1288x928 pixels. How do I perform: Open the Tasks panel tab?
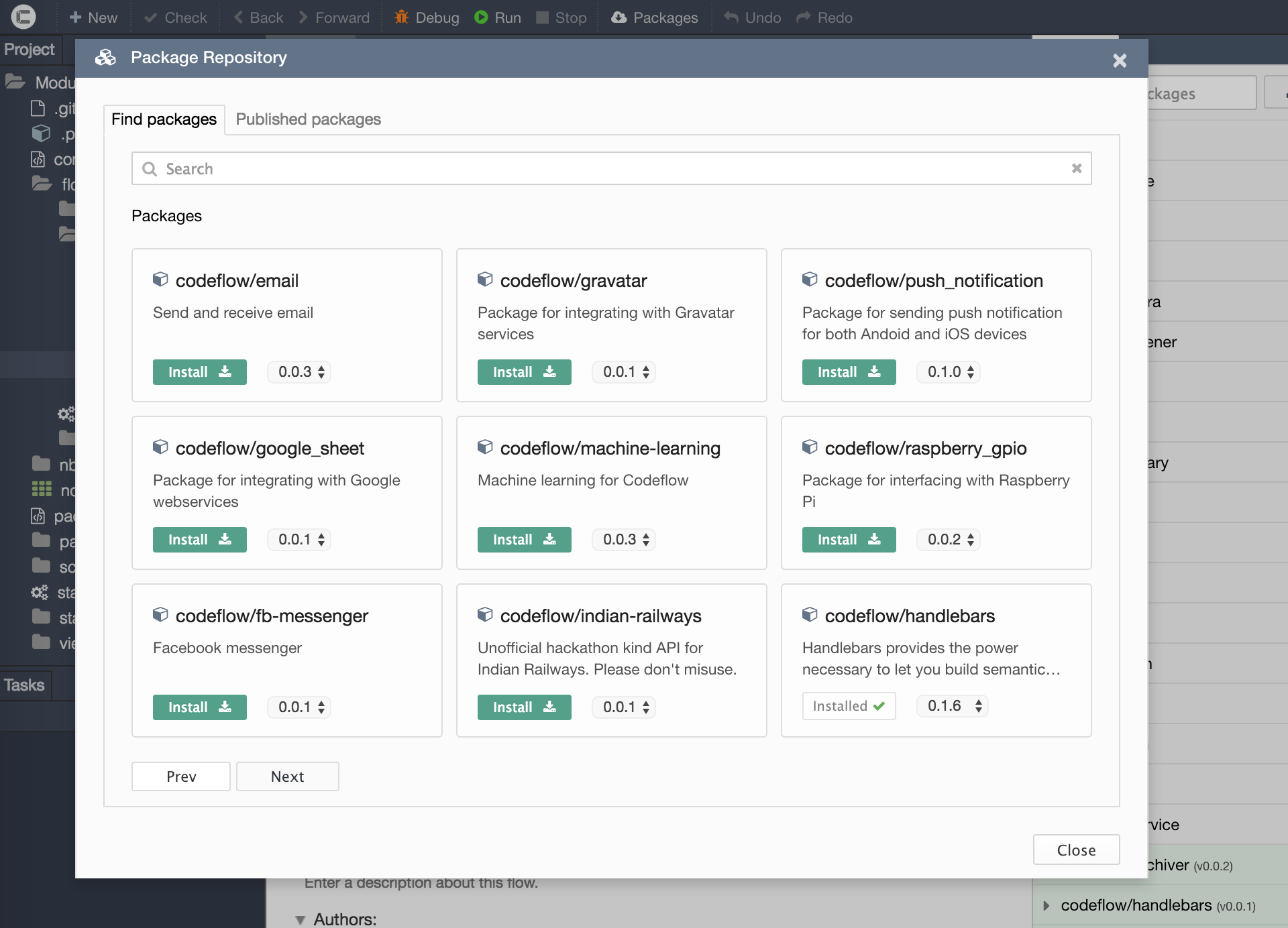[x=25, y=685]
